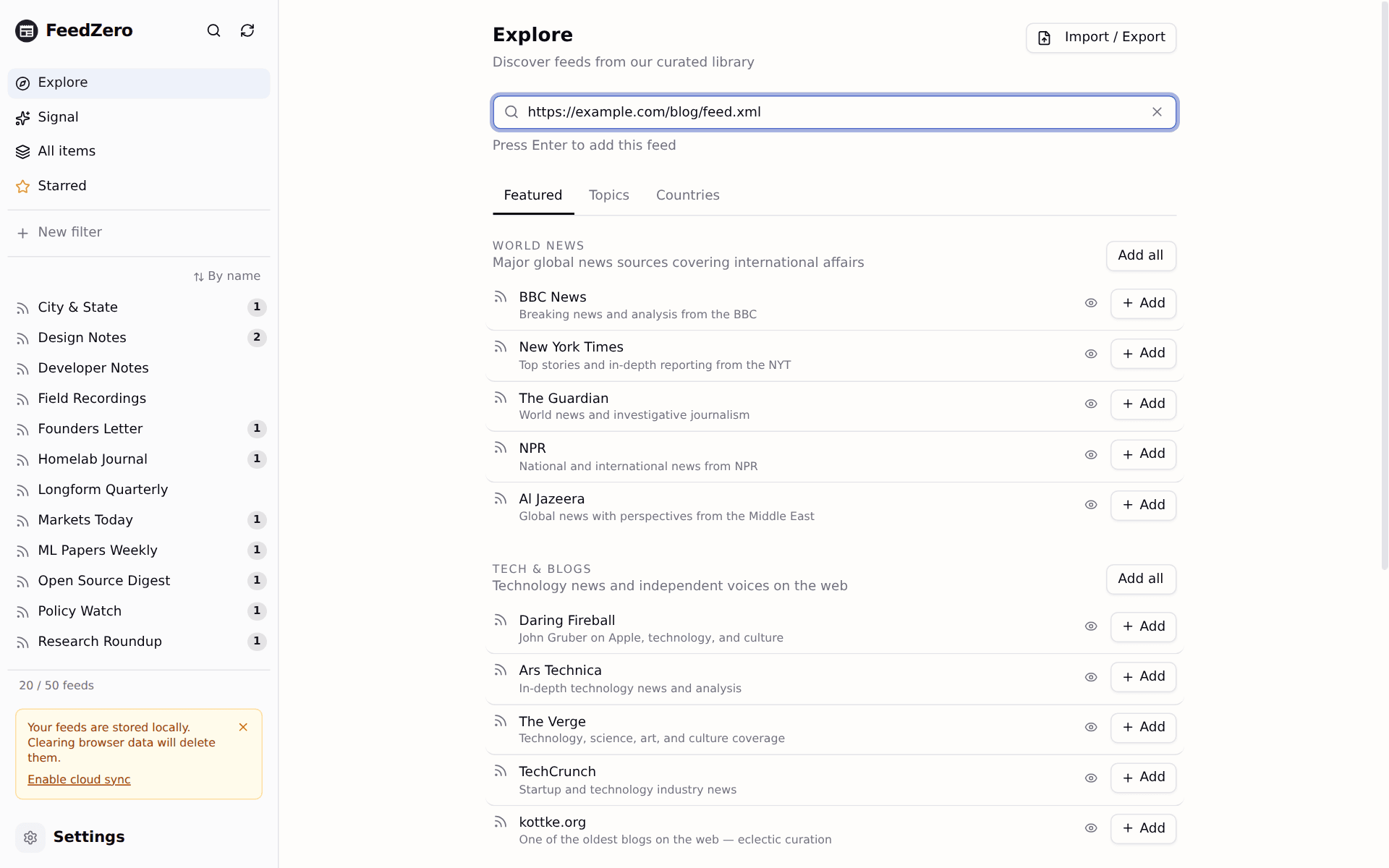
Task: Switch to the Topics tab
Action: click(609, 195)
